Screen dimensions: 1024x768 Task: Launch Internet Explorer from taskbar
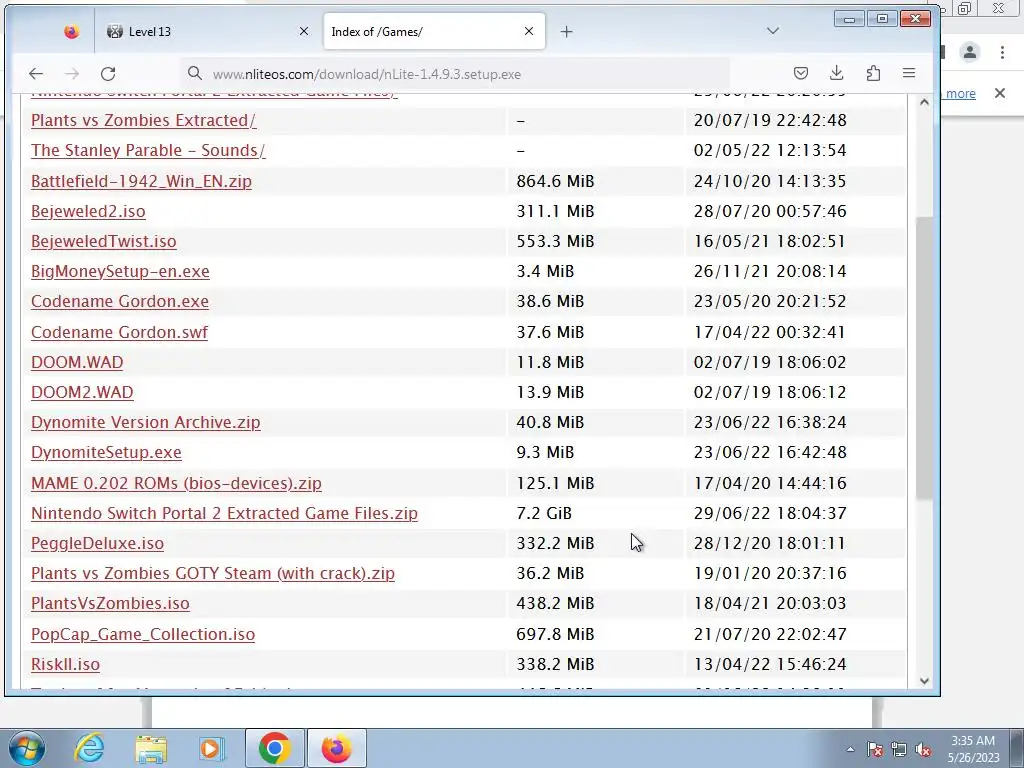pyautogui.click(x=89, y=748)
